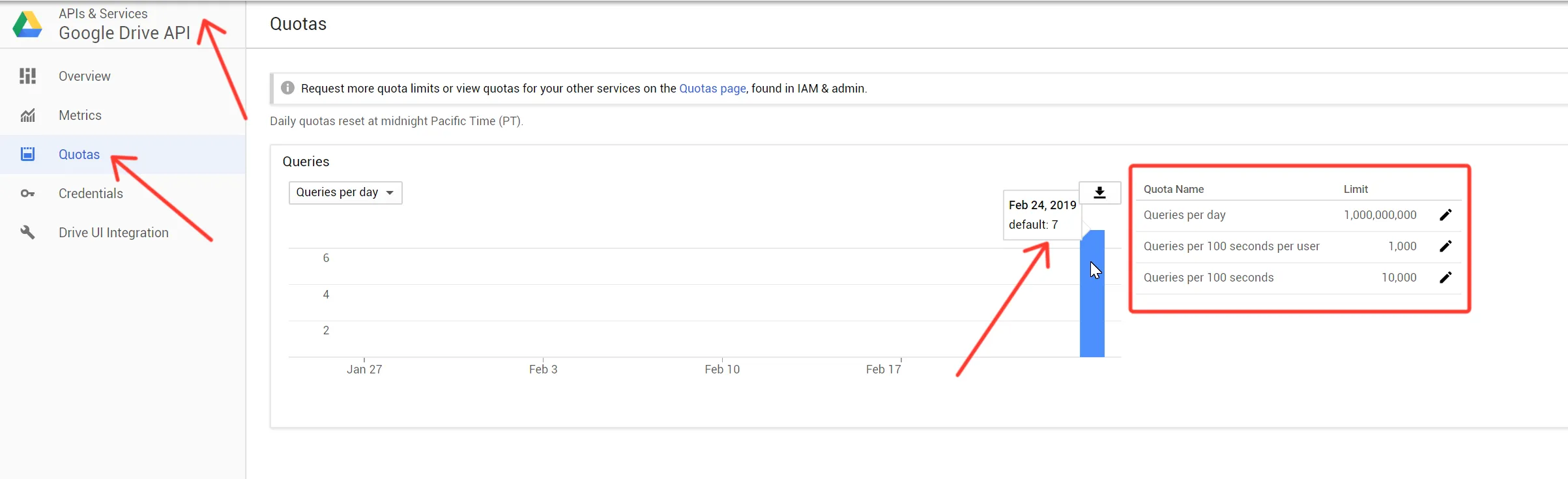Viewport: 1568px width, 479px height.
Task: Click the info icon in the banner
Action: tap(287, 88)
